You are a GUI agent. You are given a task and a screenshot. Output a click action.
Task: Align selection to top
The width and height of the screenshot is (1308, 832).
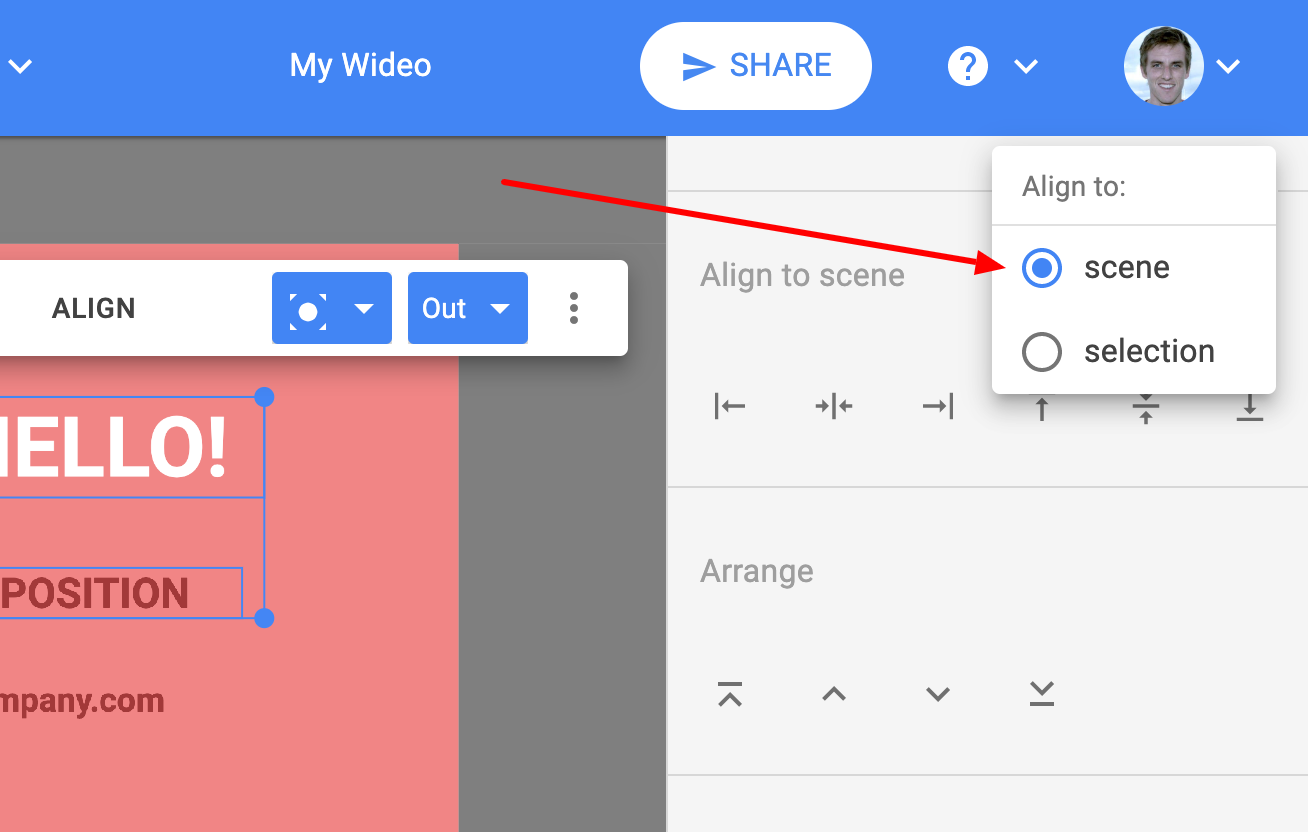point(1041,406)
